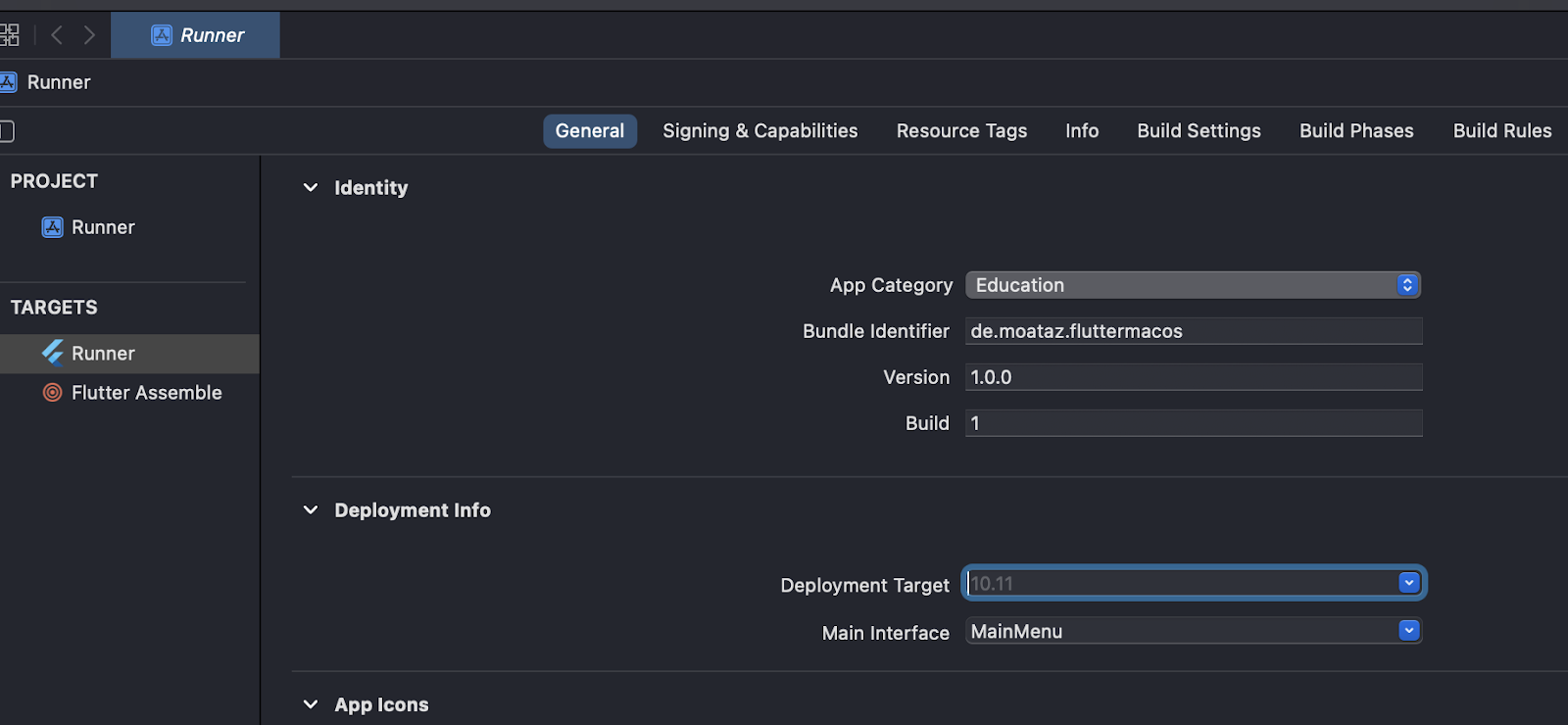Image resolution: width=1568 pixels, height=725 pixels.
Task: Click the Version field showing 1.0.0
Action: (x=1194, y=377)
